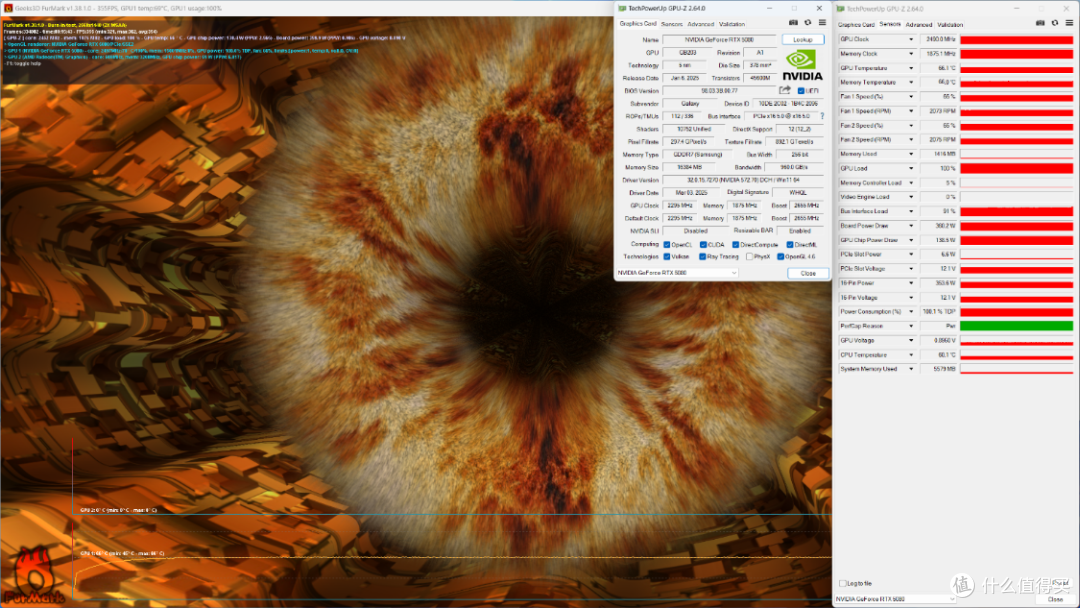Click the NVIDIA logo image
Viewport: 1080px width, 608px height.
coord(802,65)
